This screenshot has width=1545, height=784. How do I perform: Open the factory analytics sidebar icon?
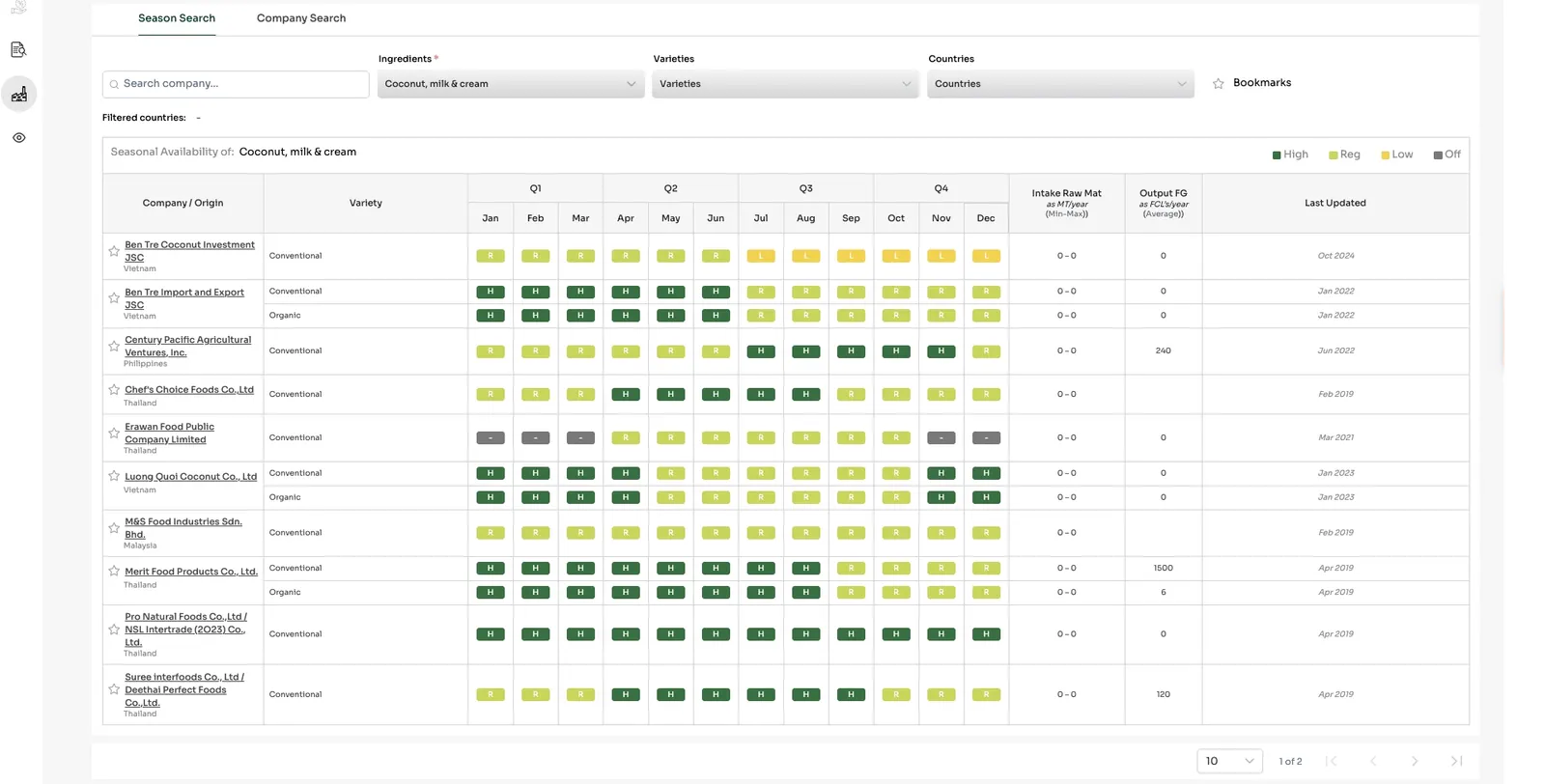click(18, 94)
